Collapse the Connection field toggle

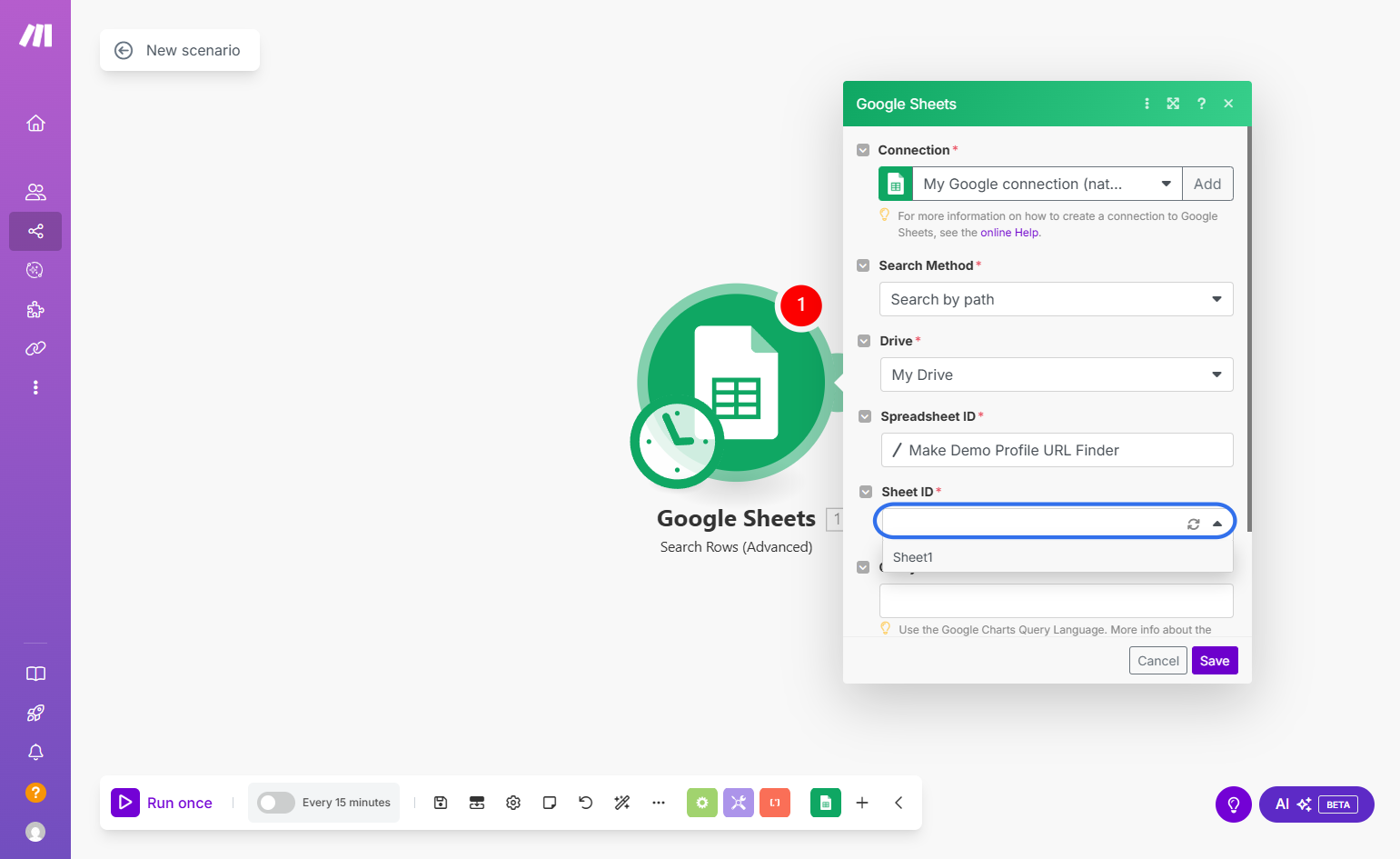point(863,150)
